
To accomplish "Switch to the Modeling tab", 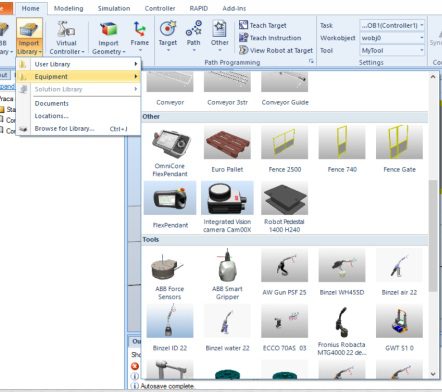I will click(x=69, y=8).
